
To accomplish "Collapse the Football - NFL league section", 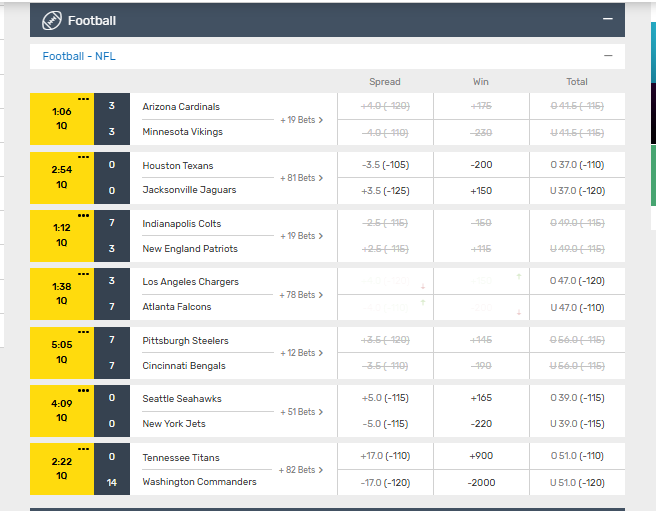I will coord(607,56).
